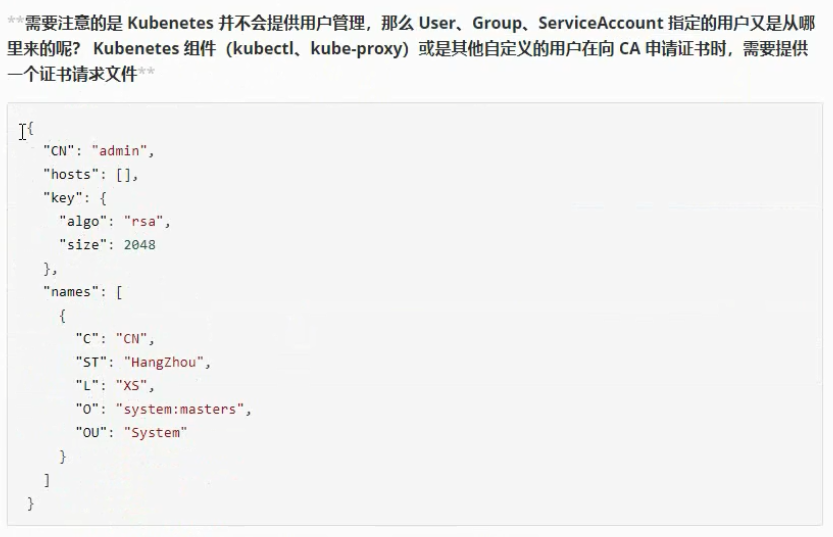Viewport: 833px width, 537px height.
Task: Click the "names" key in the JSON
Action: 71,292
